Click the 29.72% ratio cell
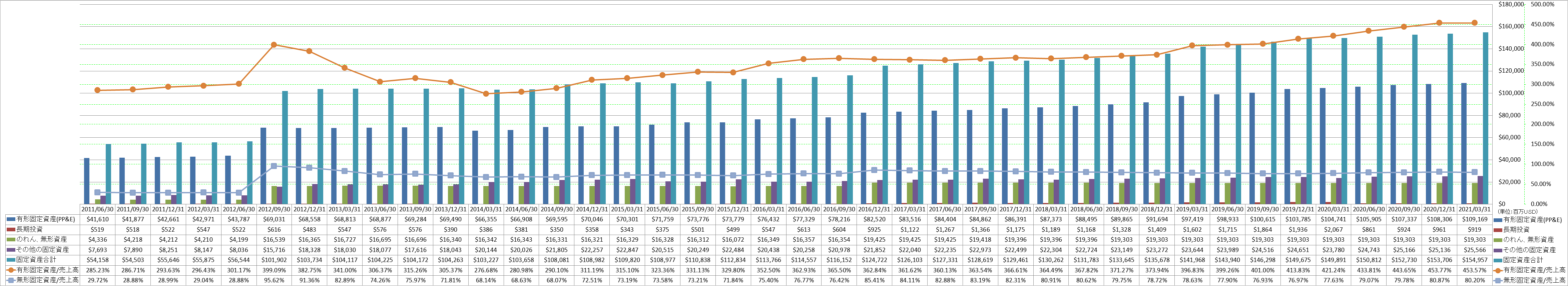 (97, 280)
